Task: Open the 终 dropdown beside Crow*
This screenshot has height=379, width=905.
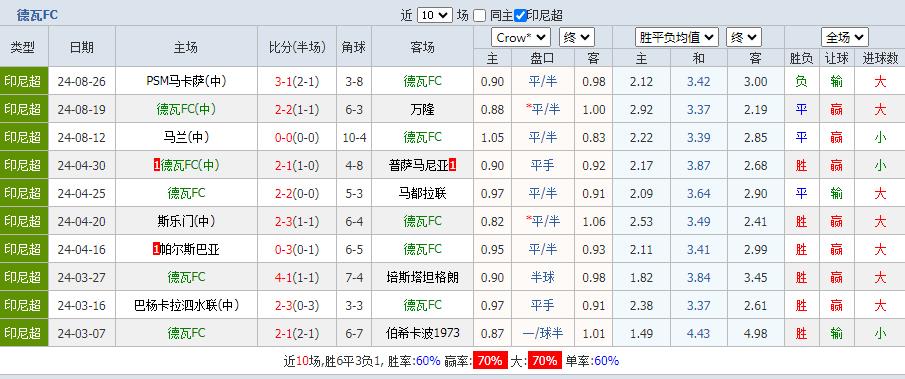Action: point(577,38)
